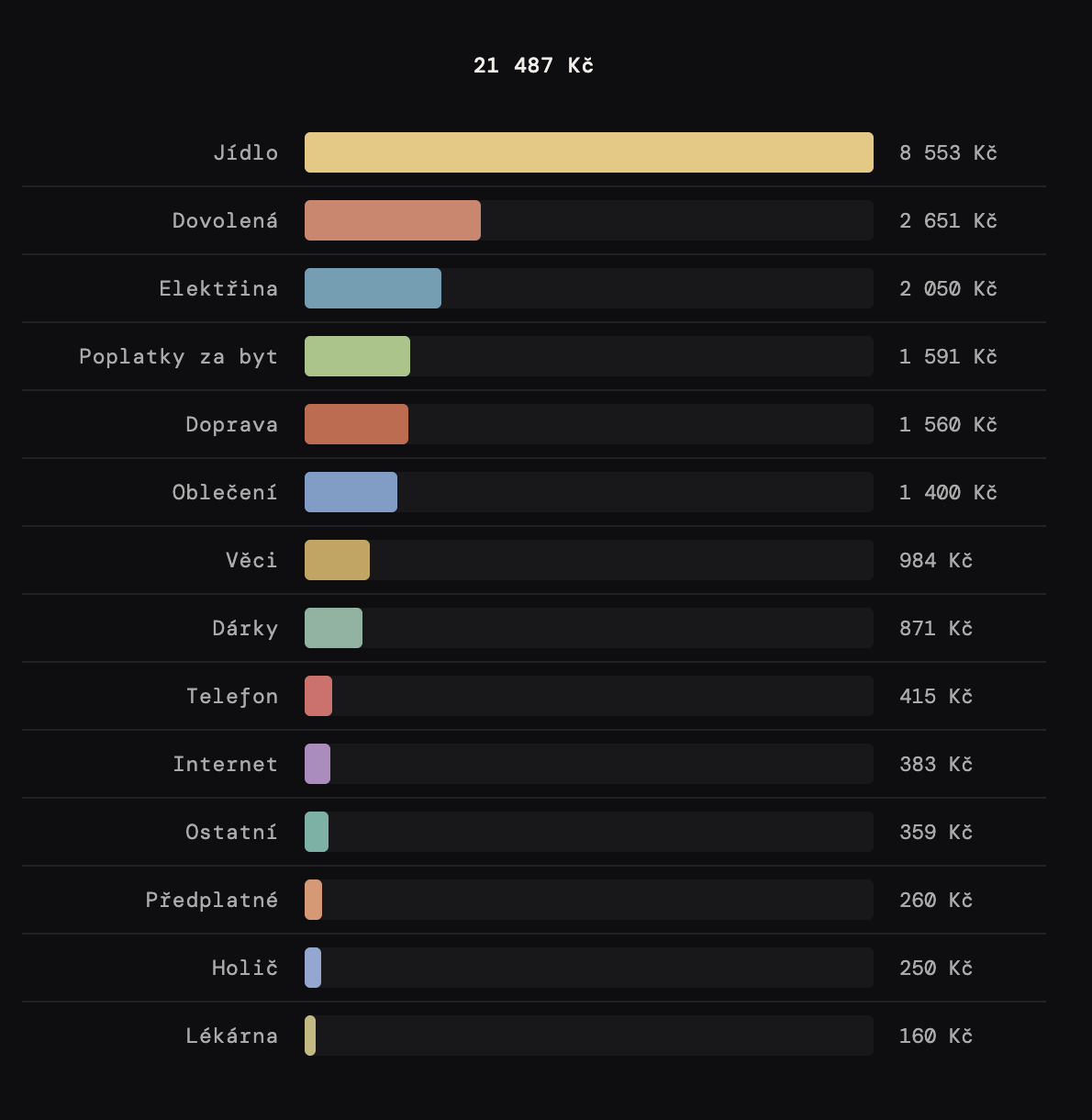Select the Dárky category label
The image size is (1092, 1120).
[245, 628]
